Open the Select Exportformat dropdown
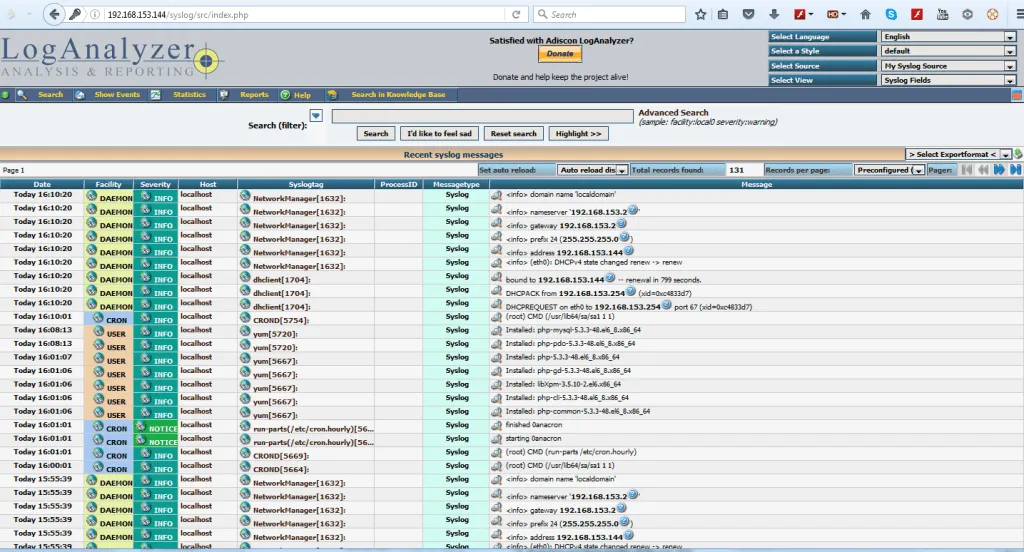 point(958,154)
